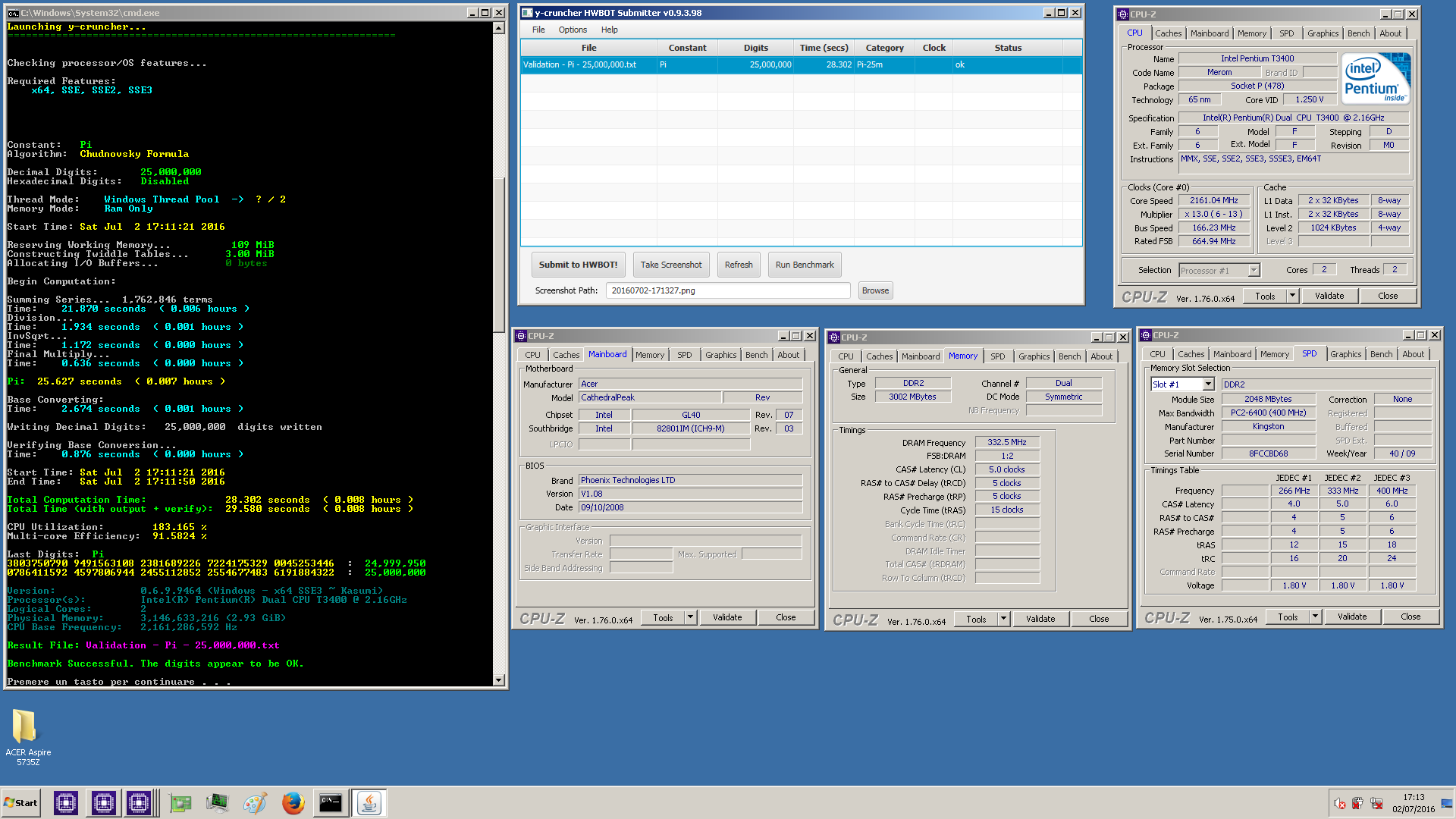Click the Status column header

(x=1008, y=48)
